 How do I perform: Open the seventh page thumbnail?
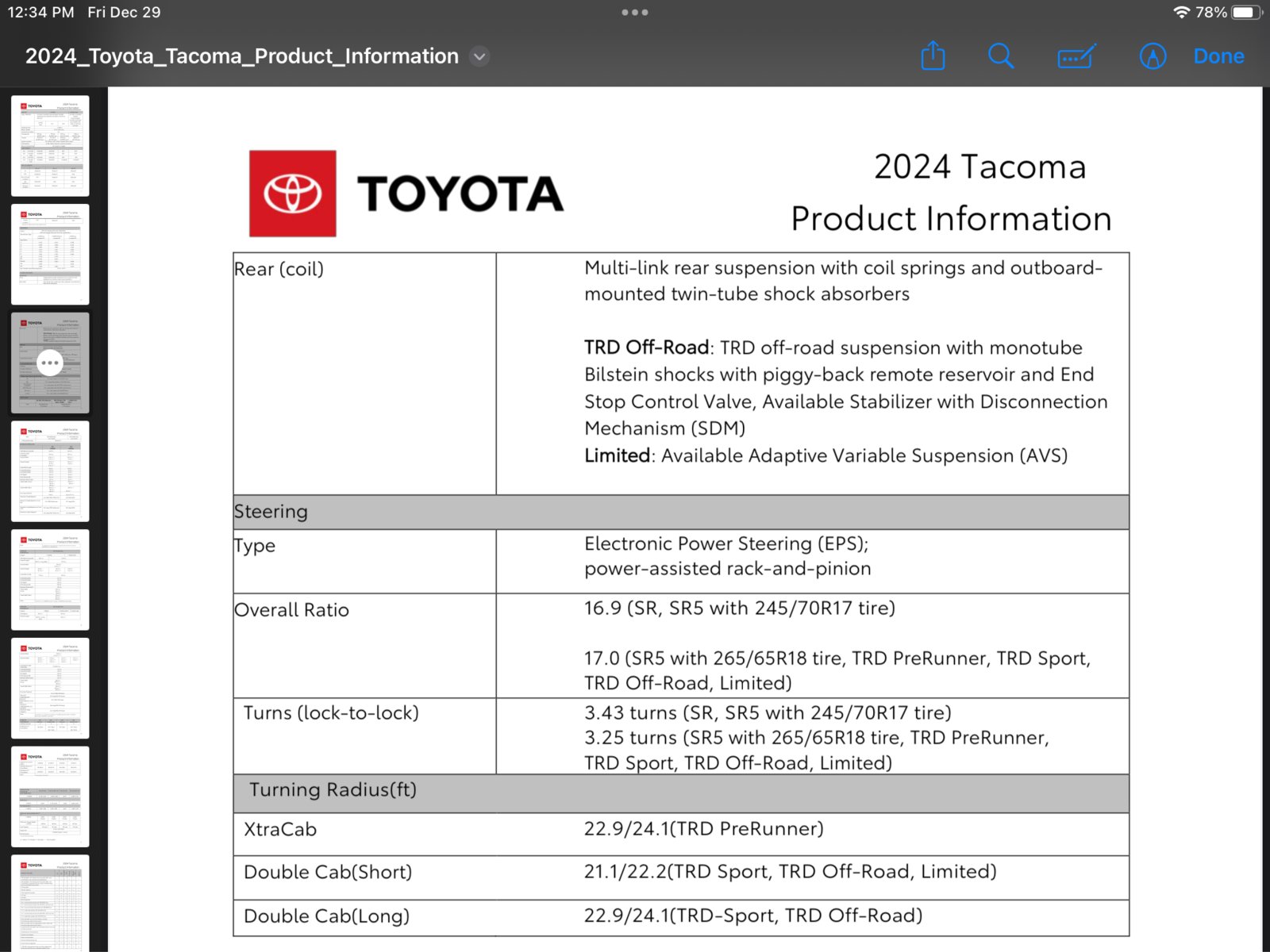point(50,797)
